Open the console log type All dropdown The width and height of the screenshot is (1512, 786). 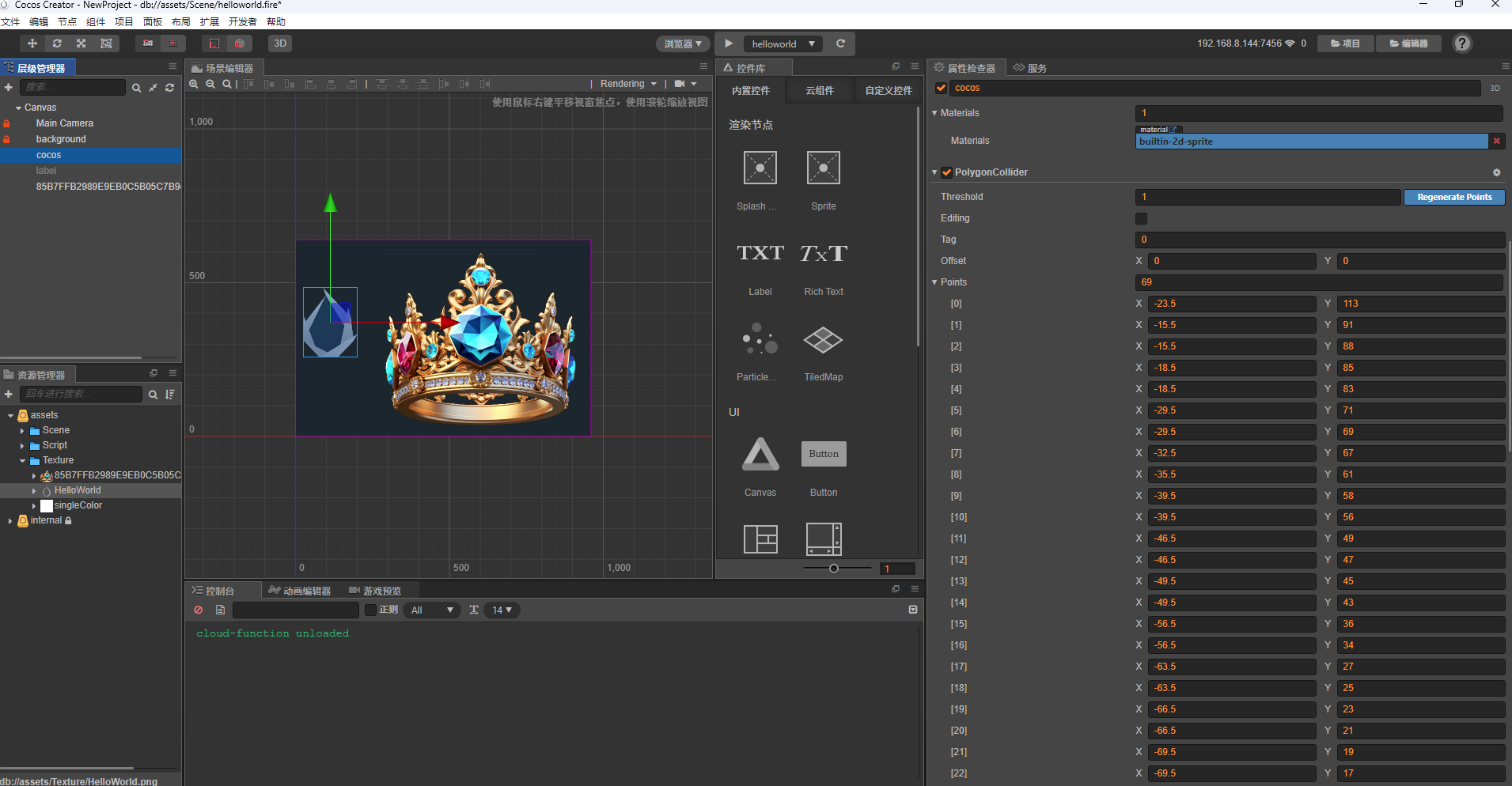pos(431,610)
